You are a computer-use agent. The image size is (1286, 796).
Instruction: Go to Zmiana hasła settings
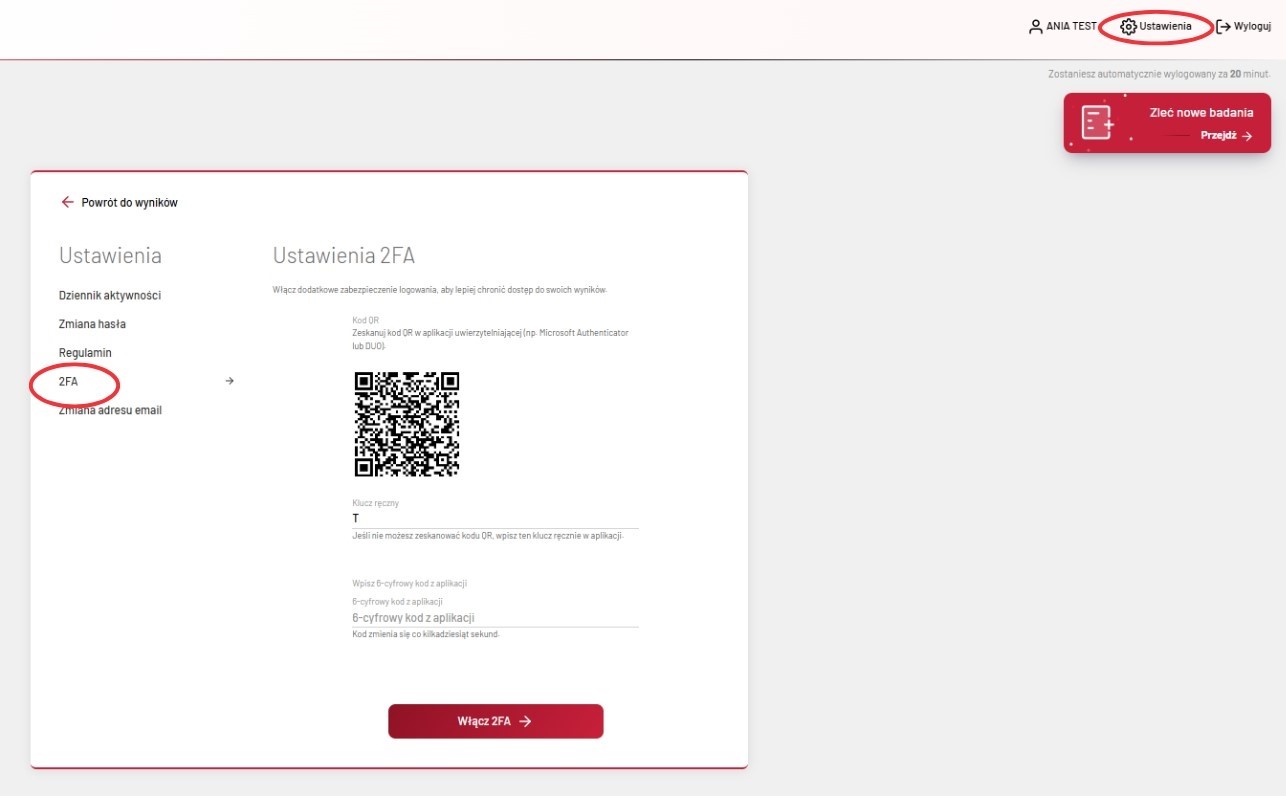[x=92, y=324]
